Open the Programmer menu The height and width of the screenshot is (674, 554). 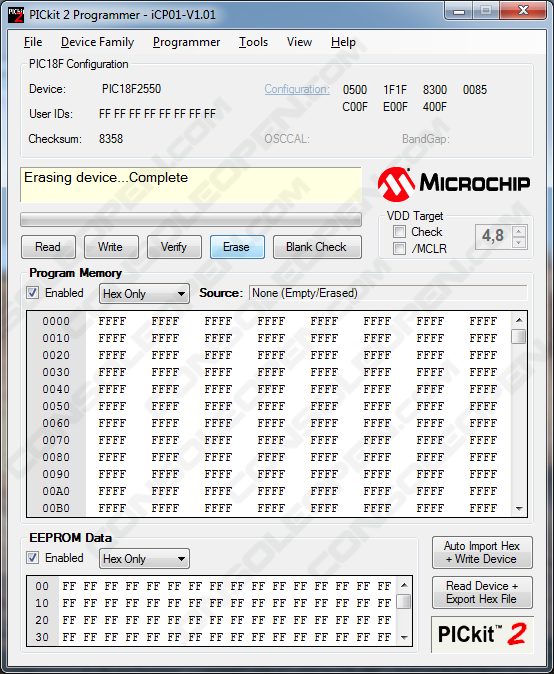click(187, 42)
